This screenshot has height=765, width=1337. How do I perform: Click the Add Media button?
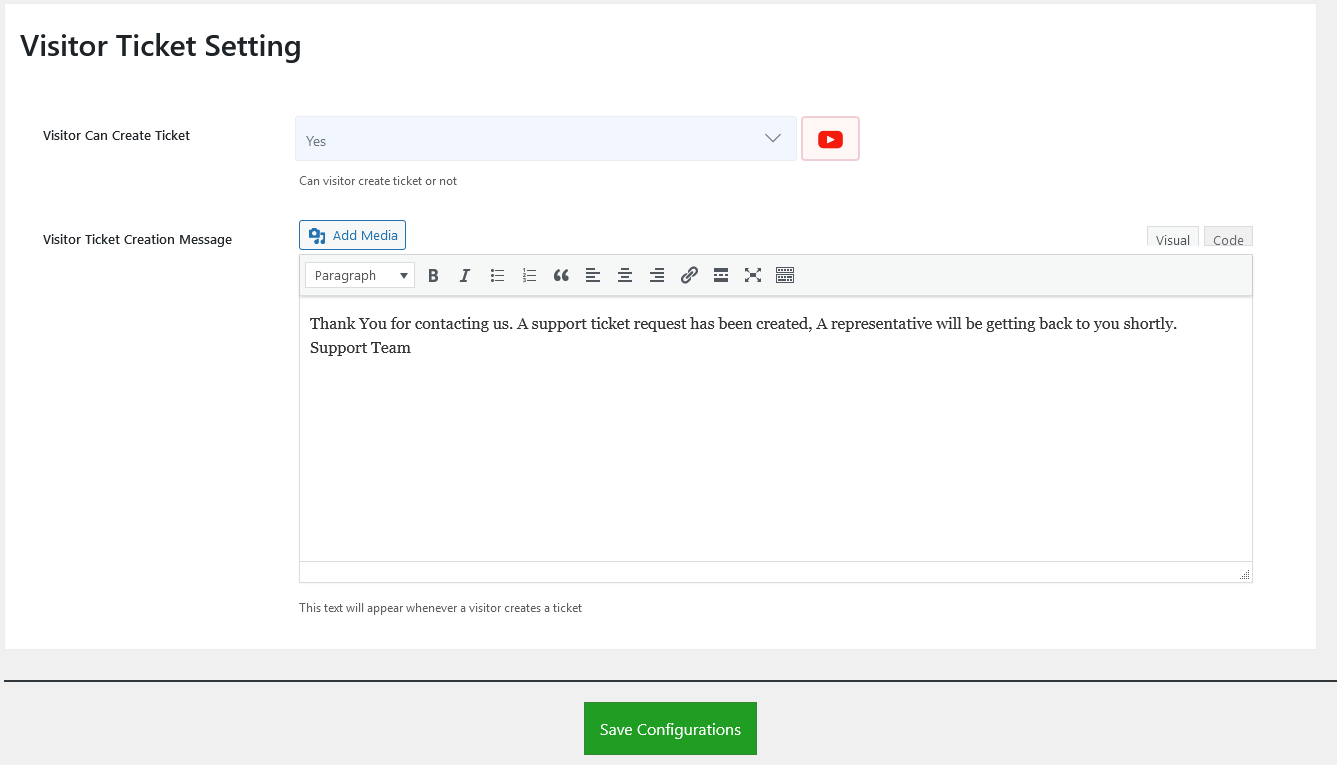pyautogui.click(x=352, y=235)
